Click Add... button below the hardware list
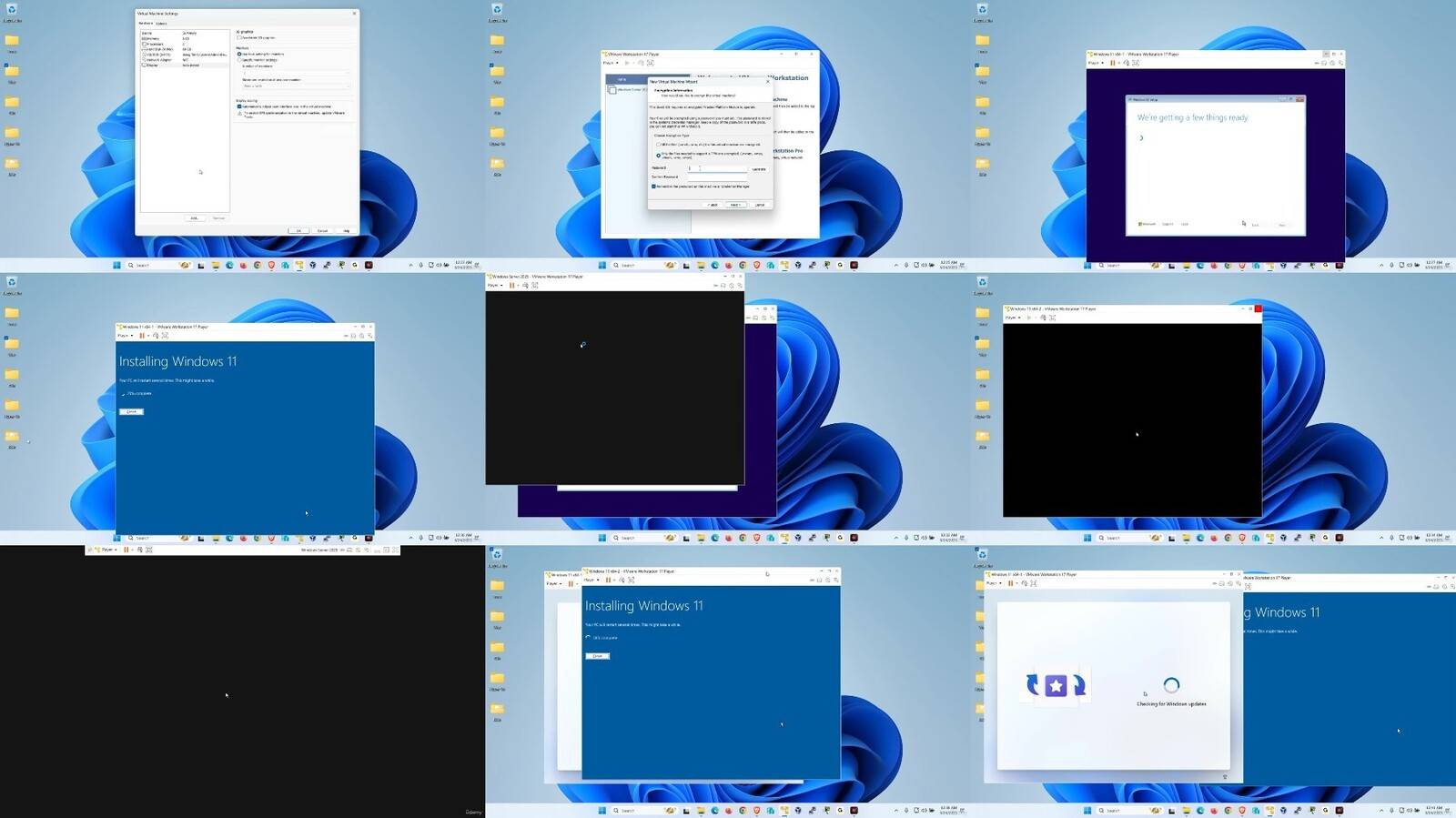The width and height of the screenshot is (1456, 818). 195,218
